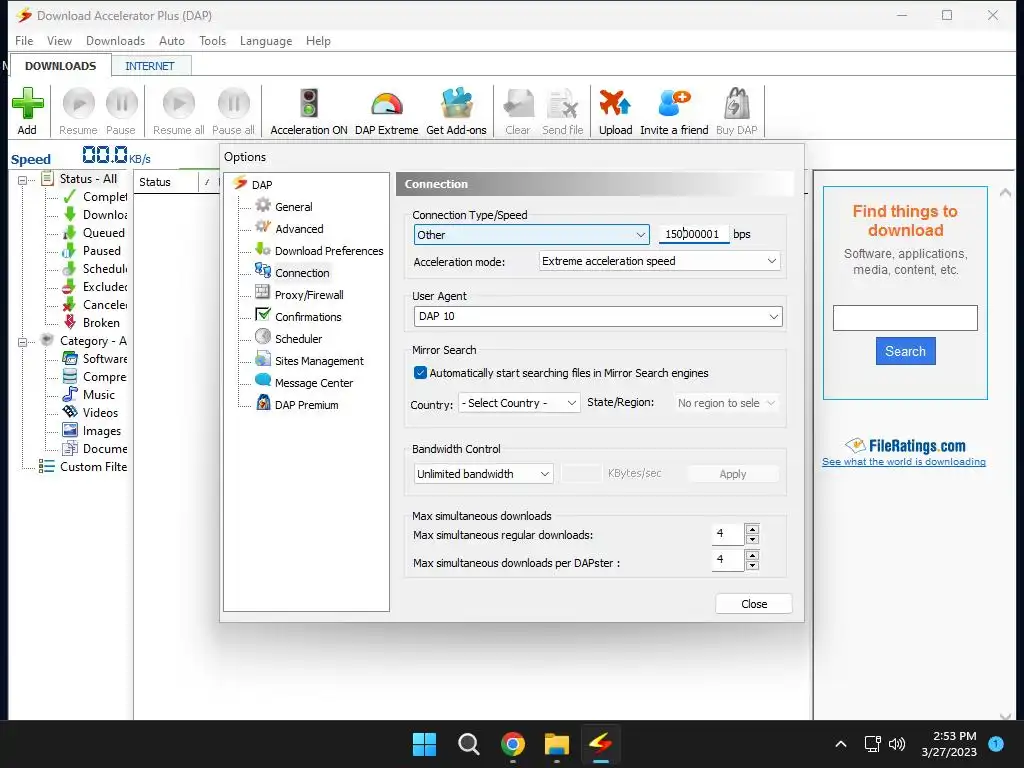
Task: Click the Upload toolbar icon
Action: coord(615,104)
